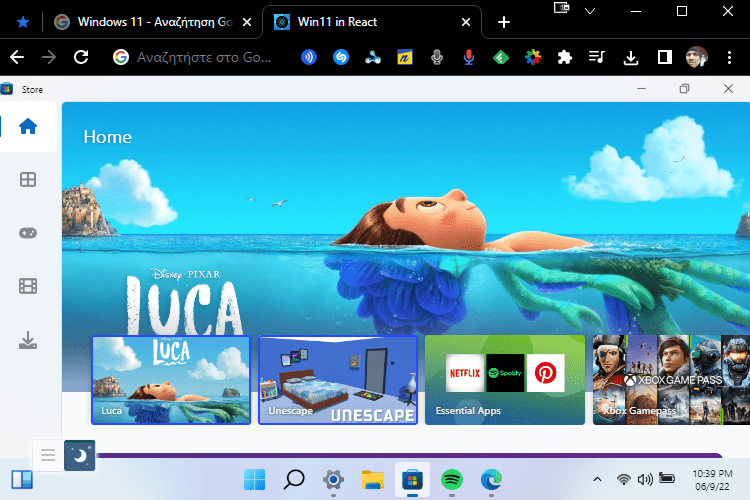Click the Google search address bar
The image size is (750, 500).
[194, 57]
